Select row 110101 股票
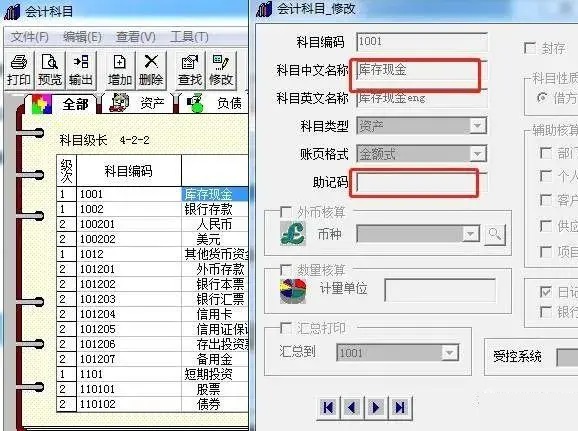 [152, 389]
